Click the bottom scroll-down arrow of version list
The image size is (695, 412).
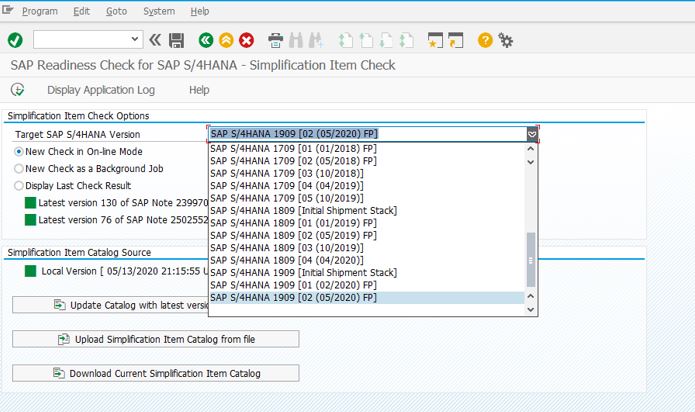[x=531, y=310]
